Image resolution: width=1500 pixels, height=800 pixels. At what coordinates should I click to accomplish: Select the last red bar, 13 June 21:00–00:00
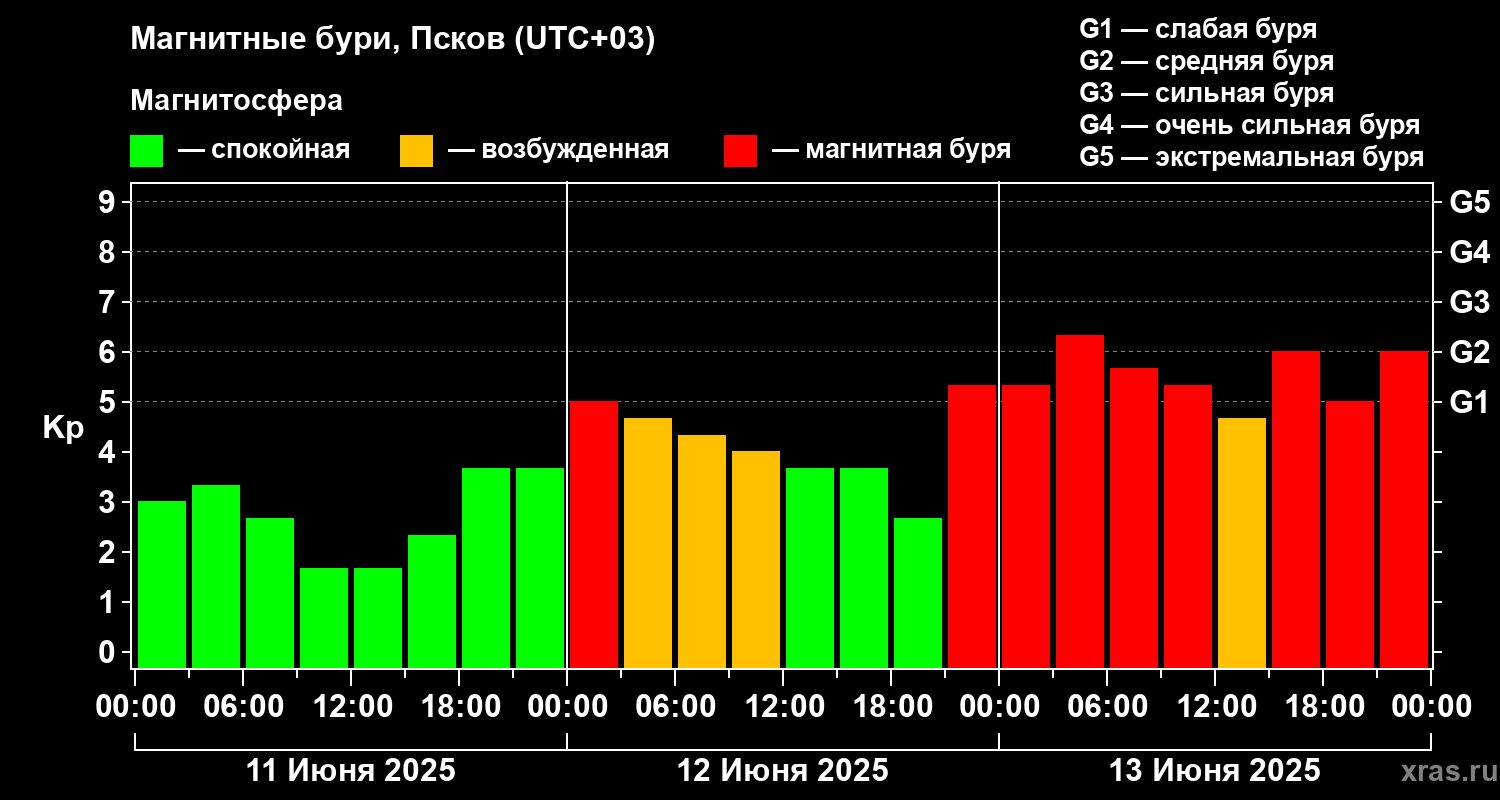[1404, 509]
